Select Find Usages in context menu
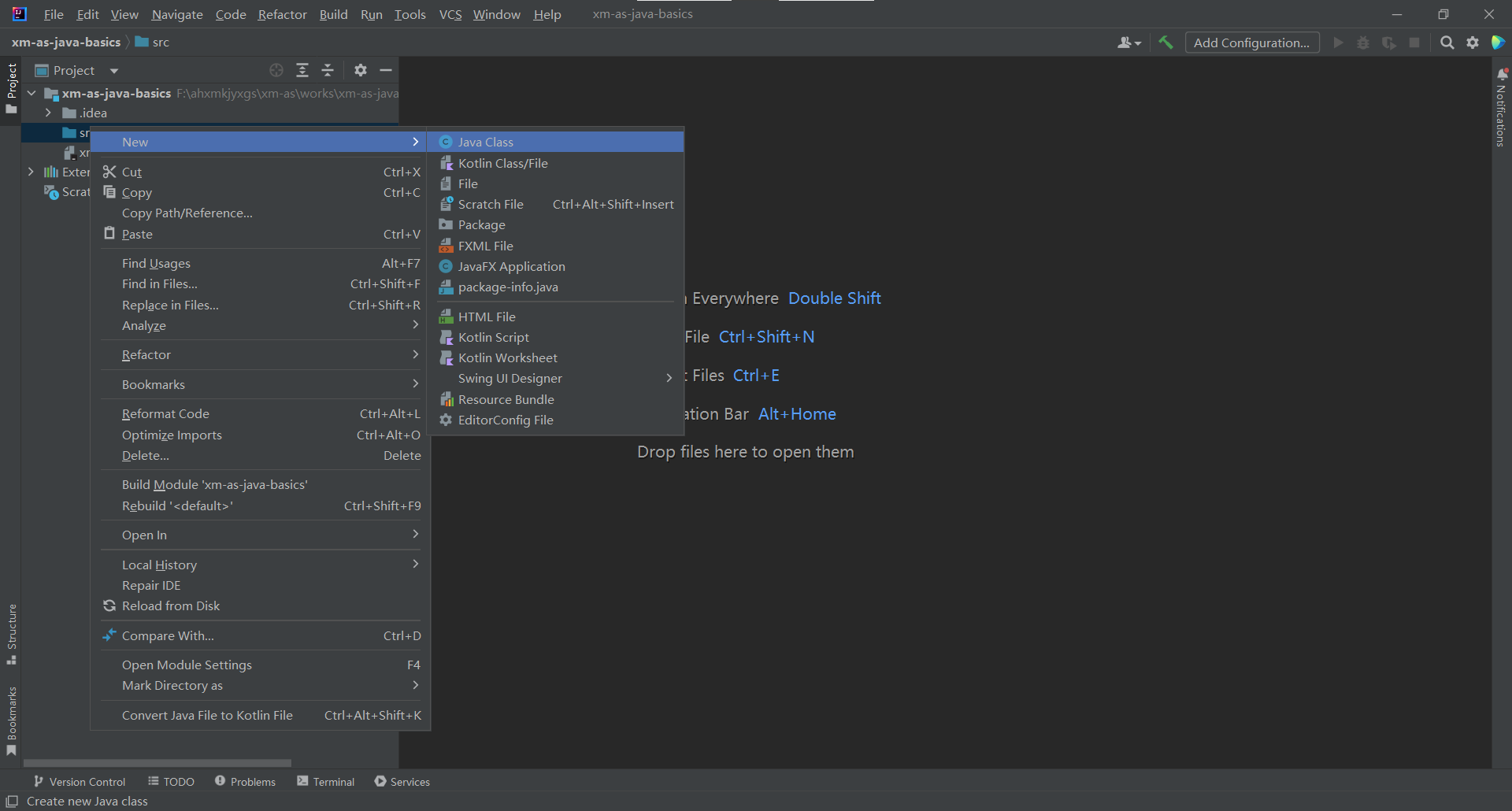This screenshot has height=811, width=1512. [x=261, y=263]
